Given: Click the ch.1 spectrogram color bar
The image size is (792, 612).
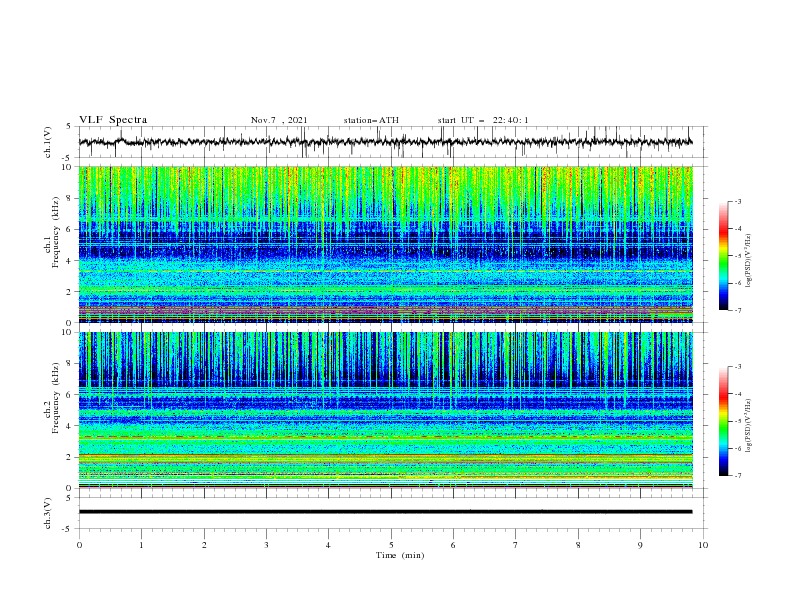Looking at the screenshot, I should pos(723,256).
